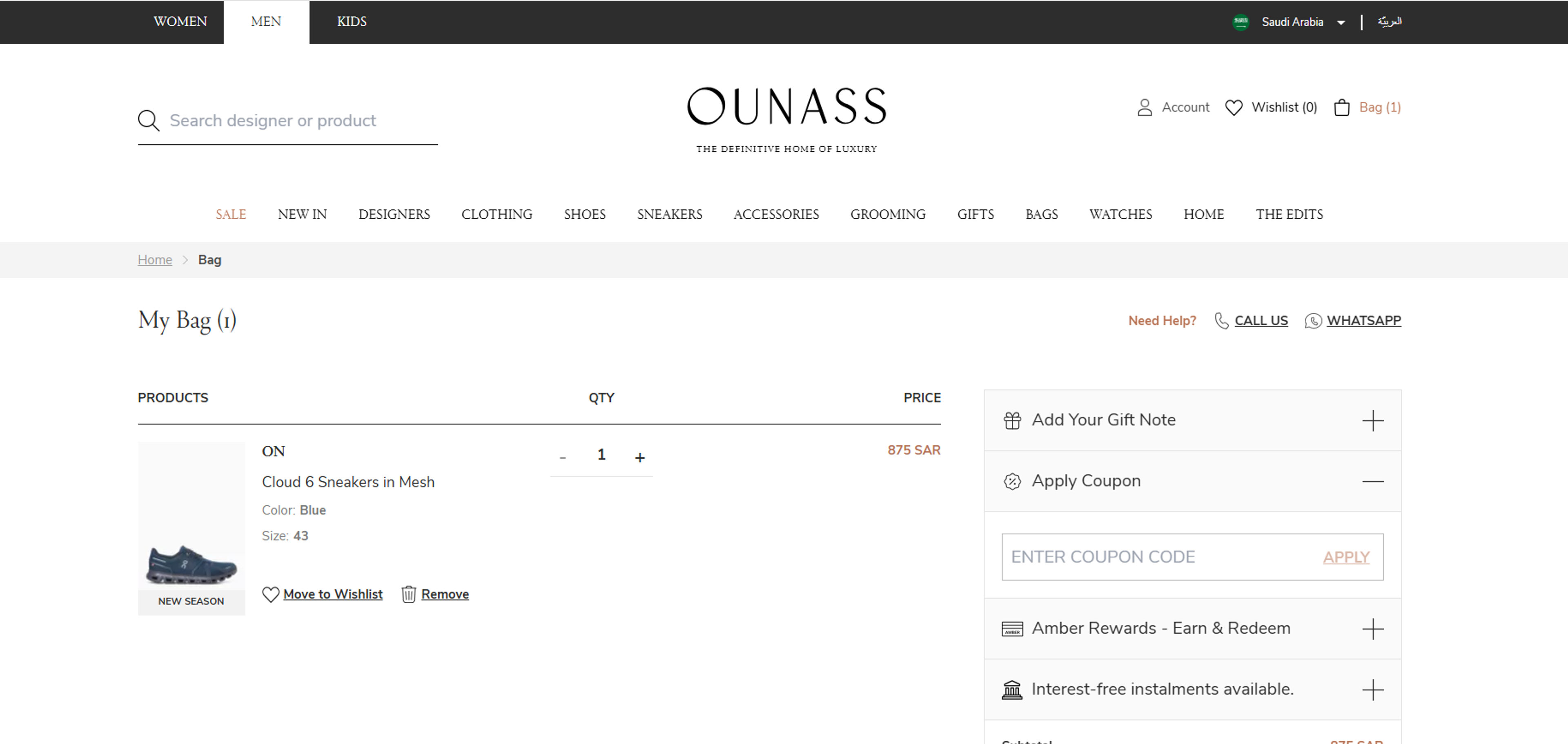Click the gift box icon
The image size is (1568, 744).
(1012, 421)
